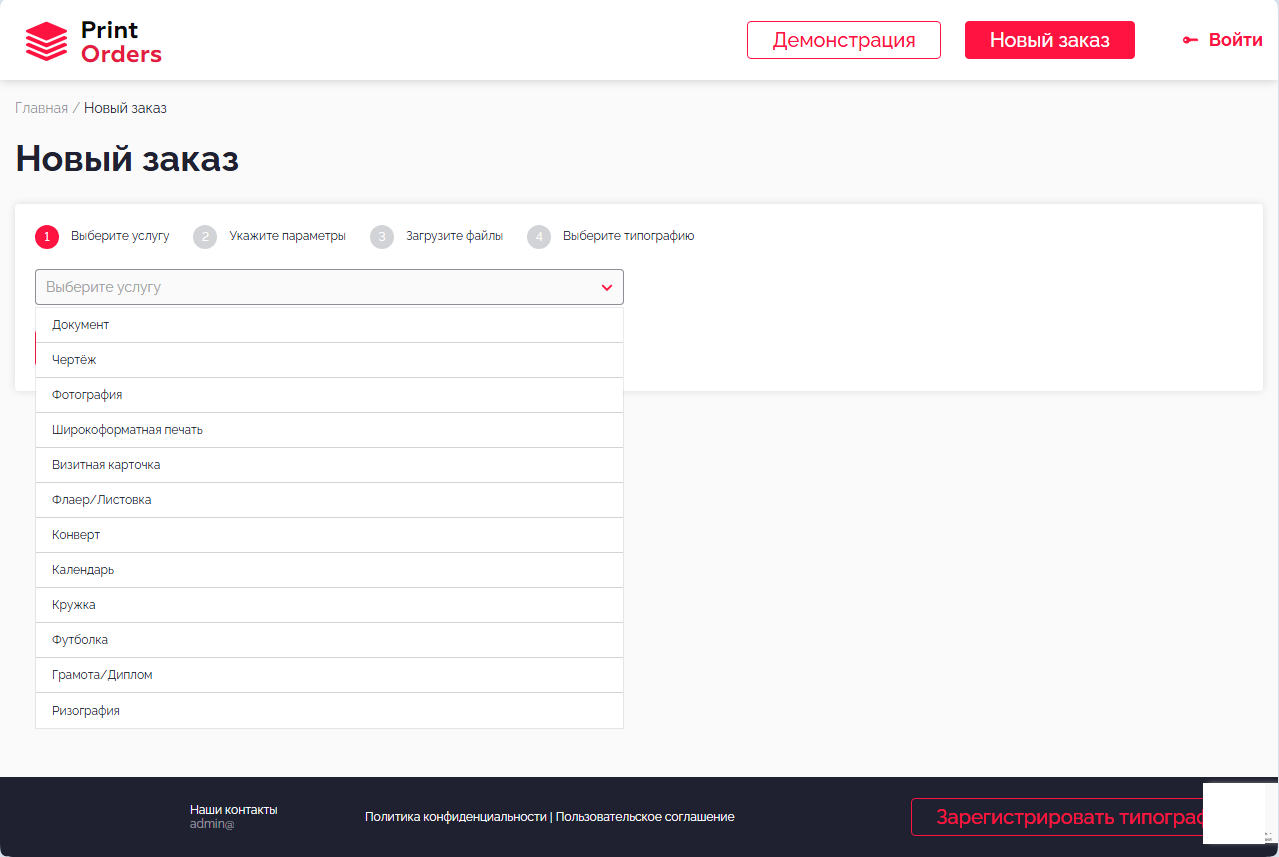Viewport: 1279px width, 857px height.
Task: Click step circle 2 Укажите параметры
Action: [x=205, y=236]
